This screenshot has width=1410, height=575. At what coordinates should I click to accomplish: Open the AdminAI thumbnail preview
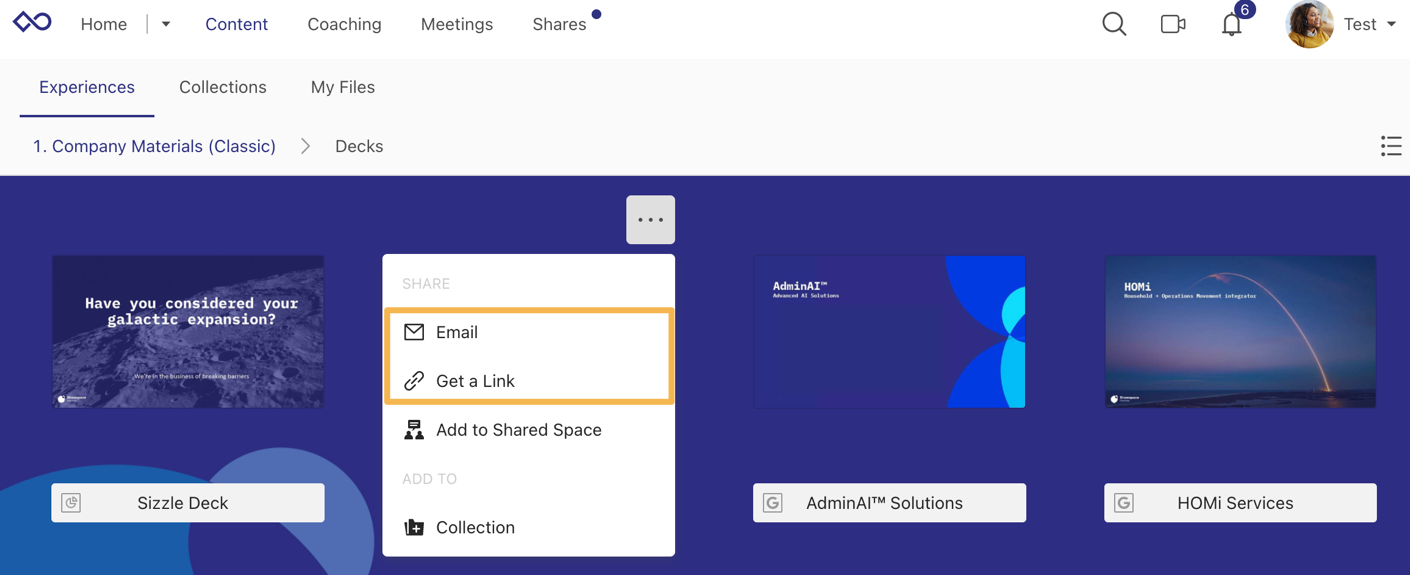click(890, 331)
